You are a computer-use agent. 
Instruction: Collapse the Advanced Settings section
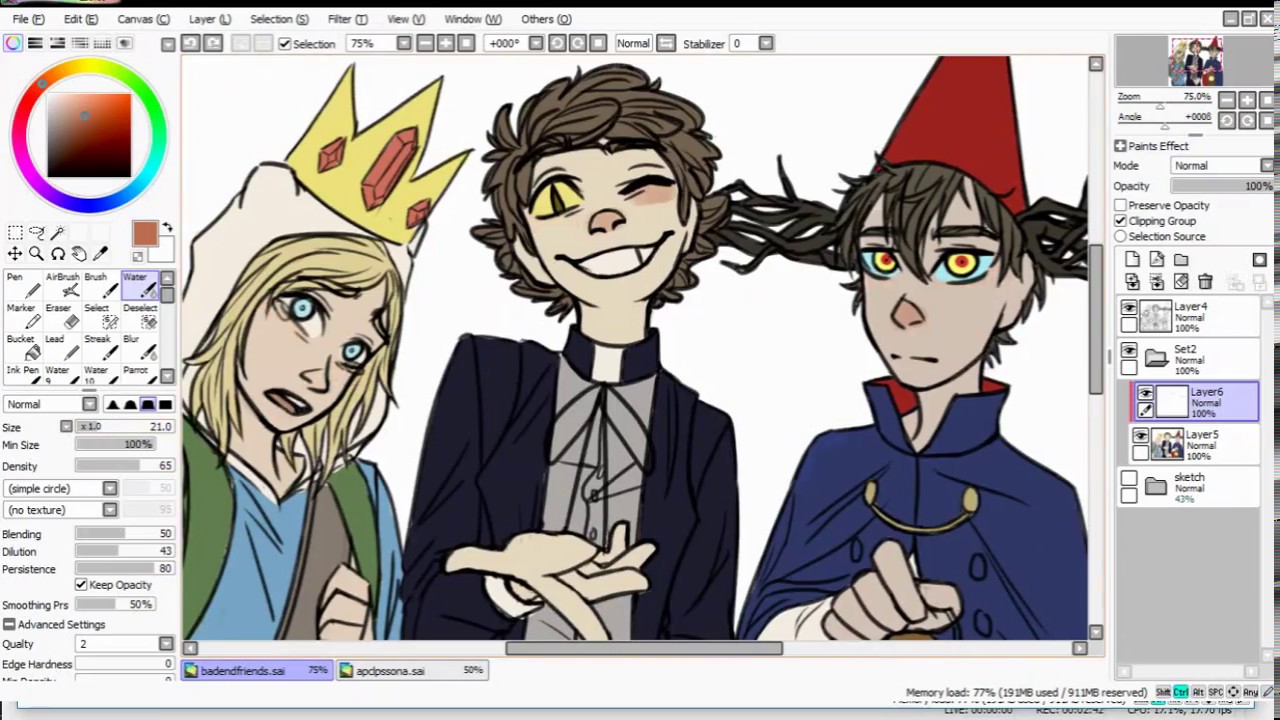click(10, 624)
